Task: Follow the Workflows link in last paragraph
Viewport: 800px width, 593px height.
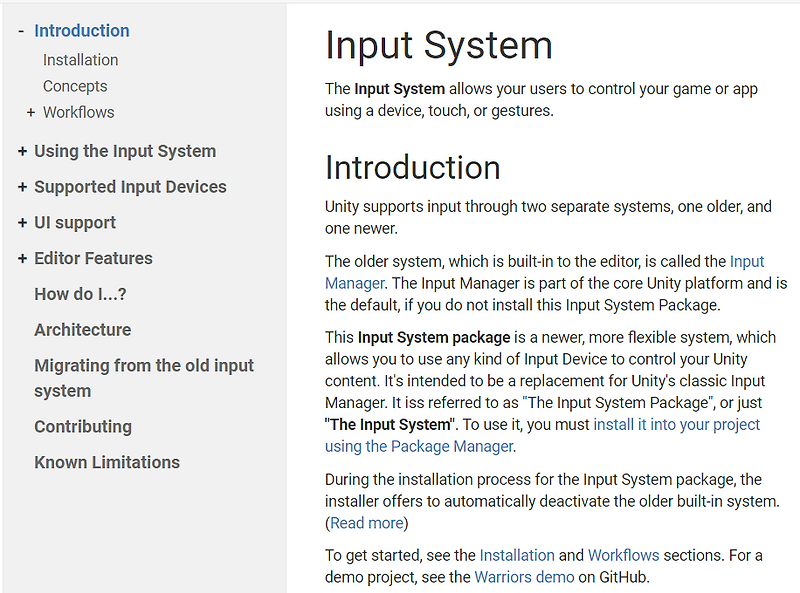Action: [624, 555]
